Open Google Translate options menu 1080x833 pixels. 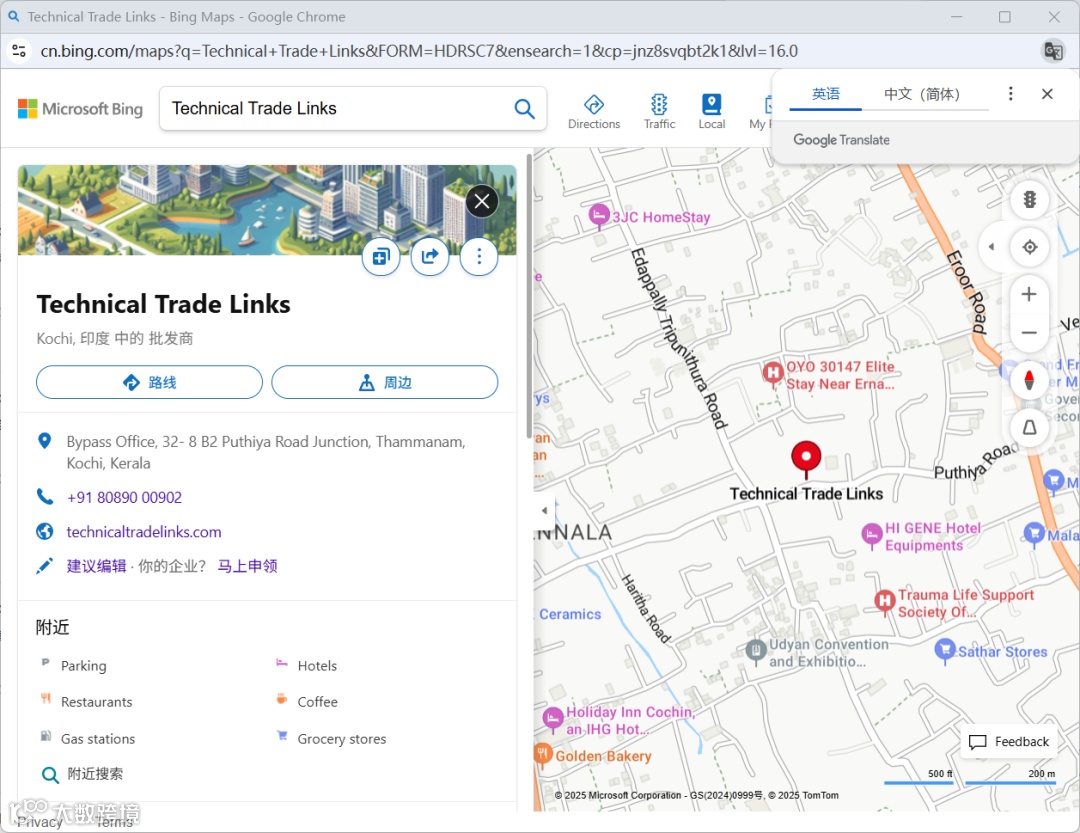1010,94
